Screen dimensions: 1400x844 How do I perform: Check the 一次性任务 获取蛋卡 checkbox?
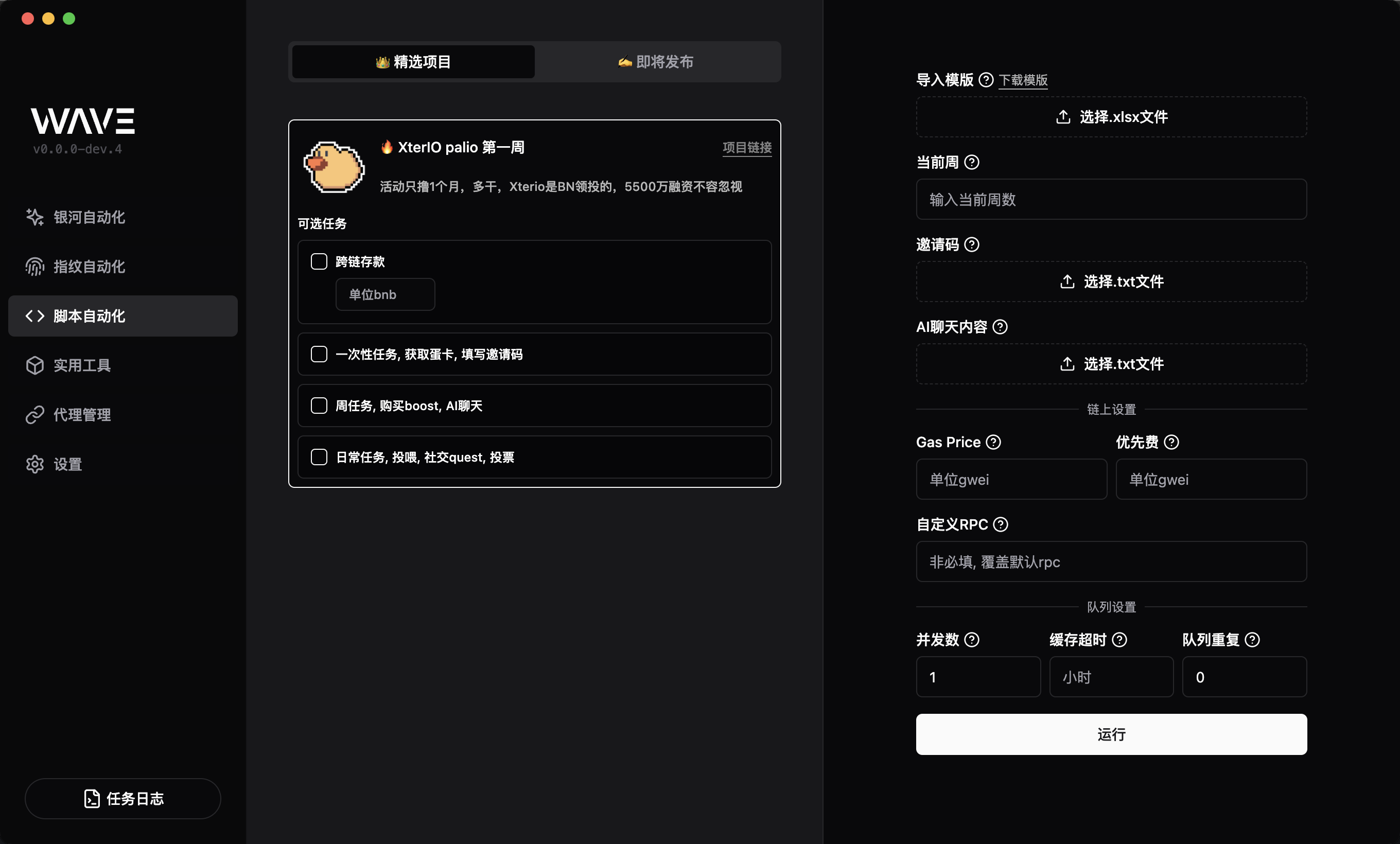click(x=319, y=355)
